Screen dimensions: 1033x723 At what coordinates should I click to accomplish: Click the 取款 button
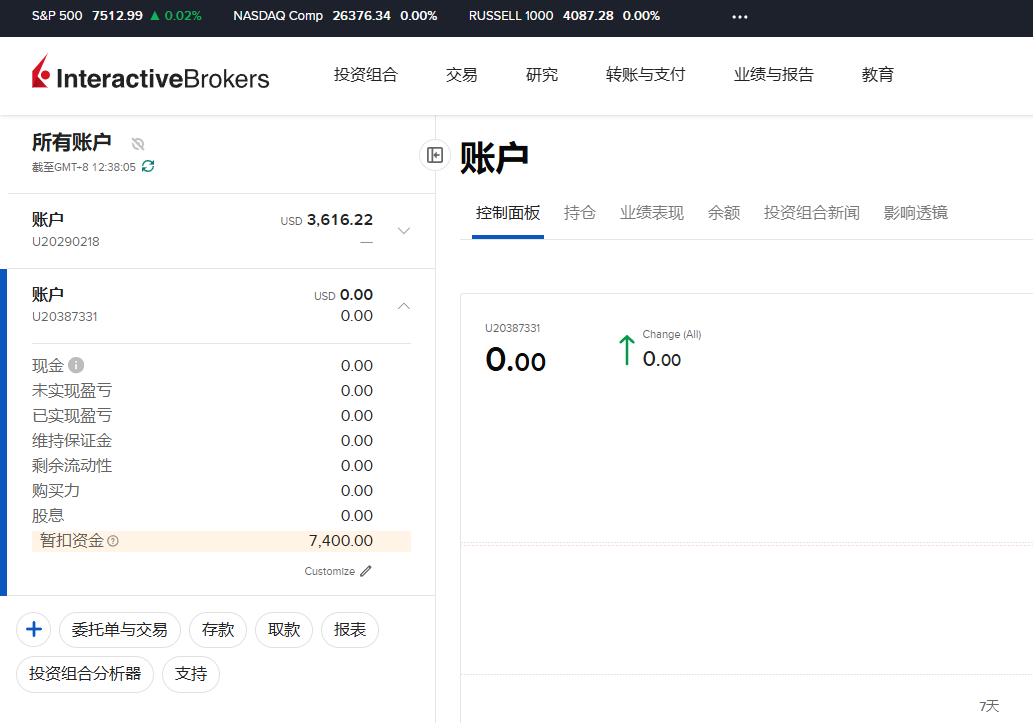[x=284, y=629]
